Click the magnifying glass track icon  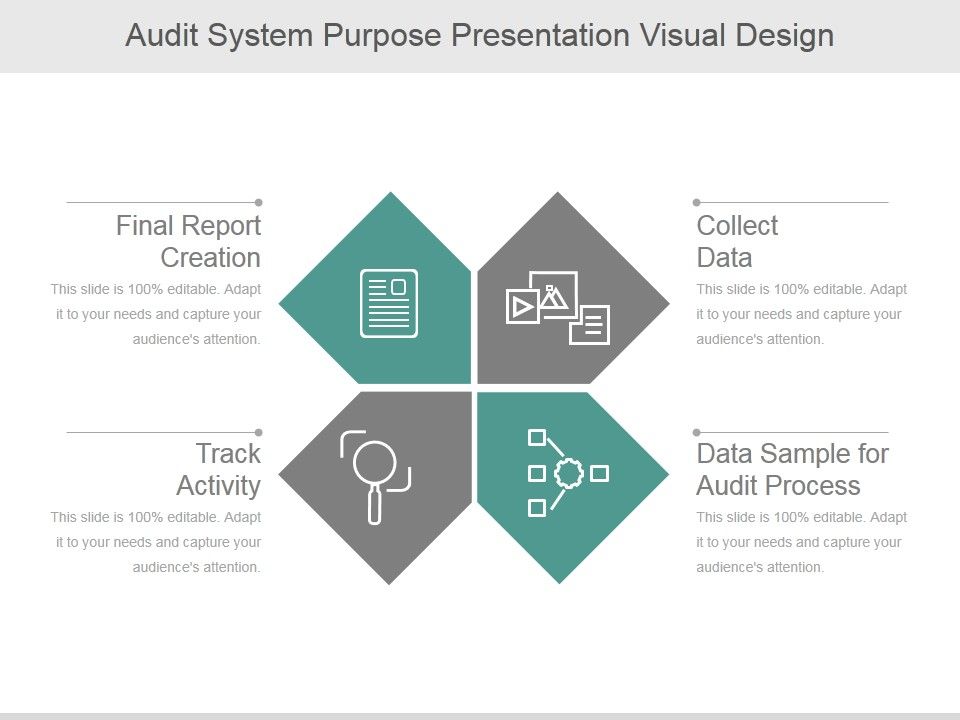pos(375,477)
